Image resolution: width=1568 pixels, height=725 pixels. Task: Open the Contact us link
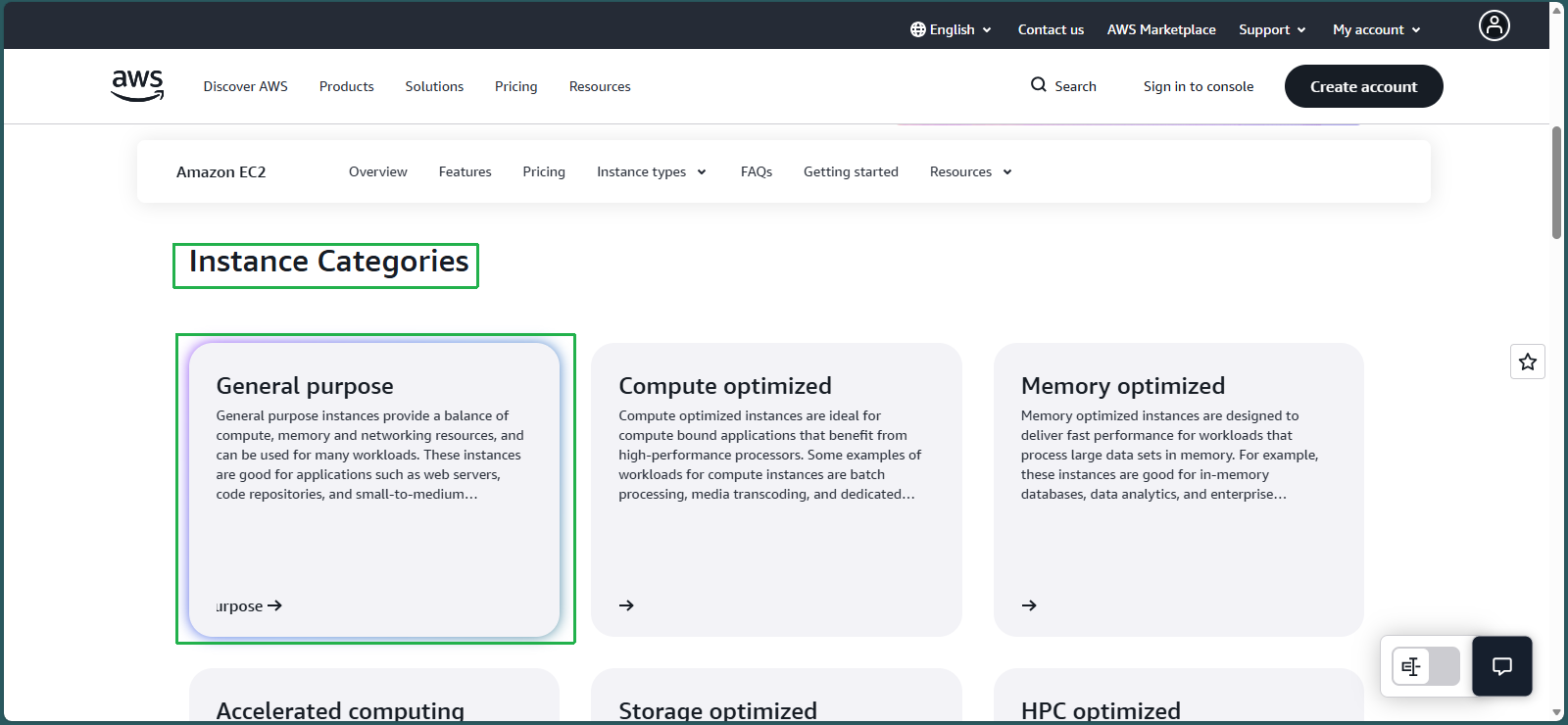pos(1051,29)
